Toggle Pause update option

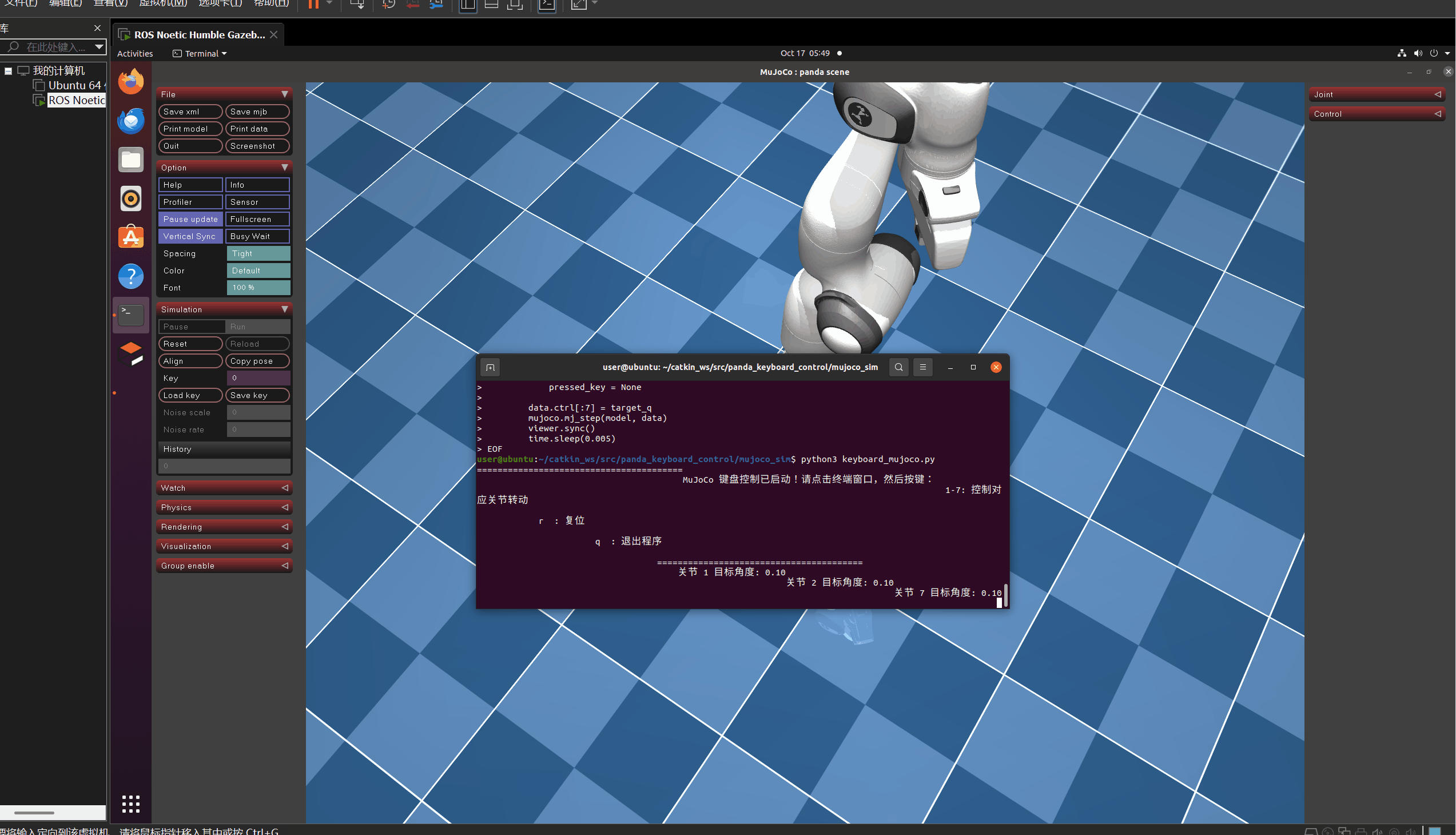(190, 219)
